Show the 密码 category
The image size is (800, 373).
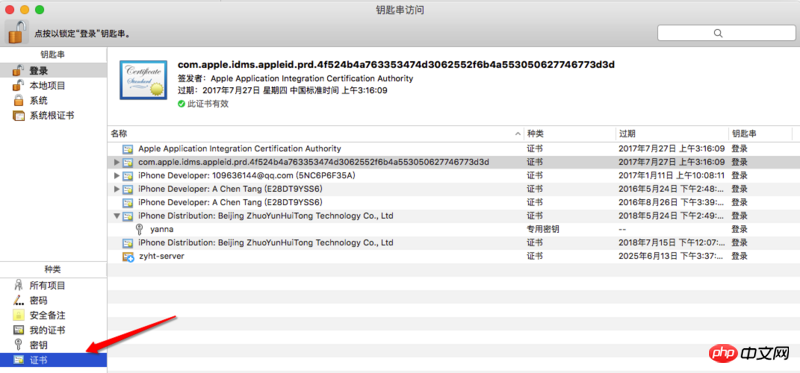point(54,301)
